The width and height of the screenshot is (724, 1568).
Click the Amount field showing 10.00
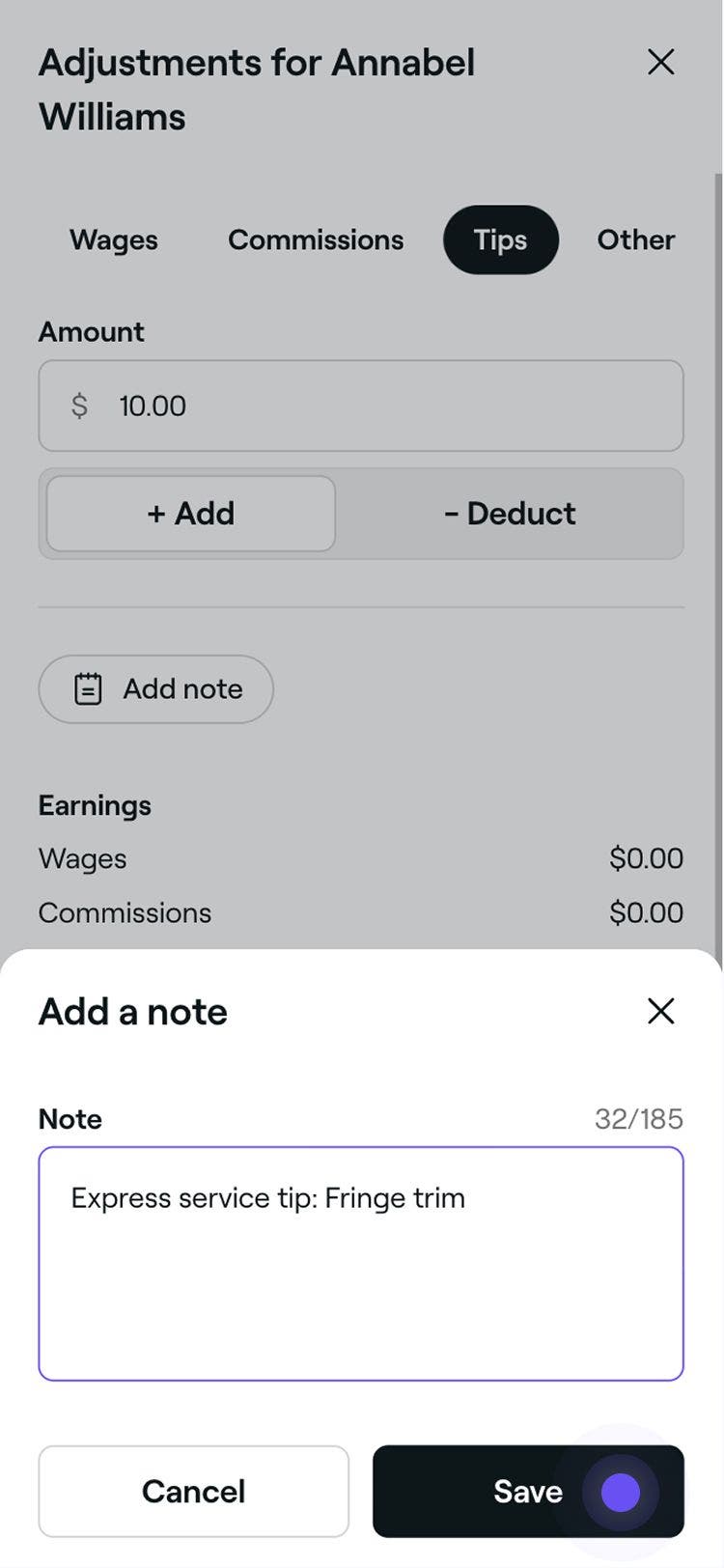[x=386, y=406]
